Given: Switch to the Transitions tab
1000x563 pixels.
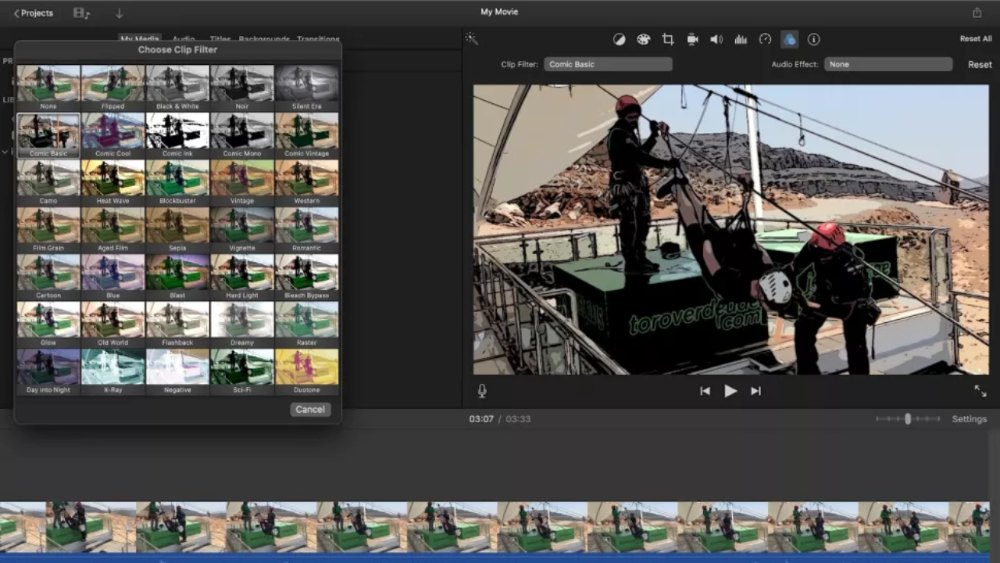Looking at the screenshot, I should (x=318, y=39).
